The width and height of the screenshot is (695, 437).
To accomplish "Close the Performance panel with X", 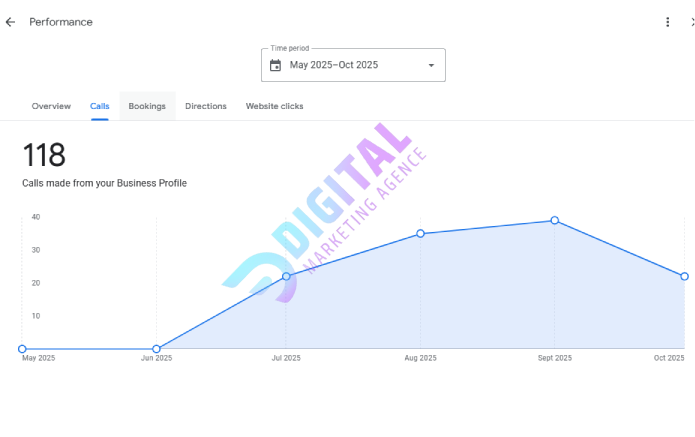I will point(692,22).
